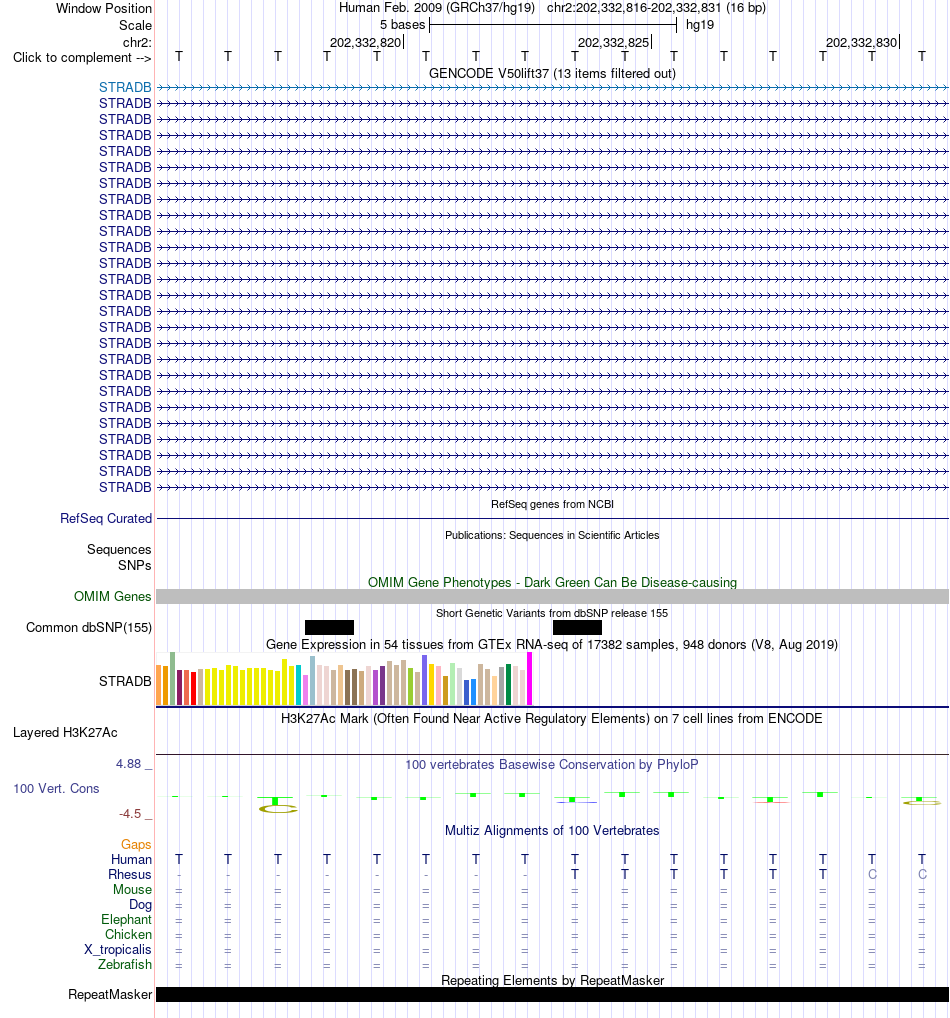950x1018 pixels.
Task: Open the GTEx Gene Expression track title
Action: tap(552, 645)
